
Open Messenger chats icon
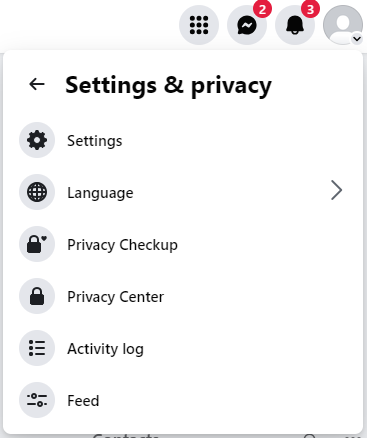click(x=247, y=25)
